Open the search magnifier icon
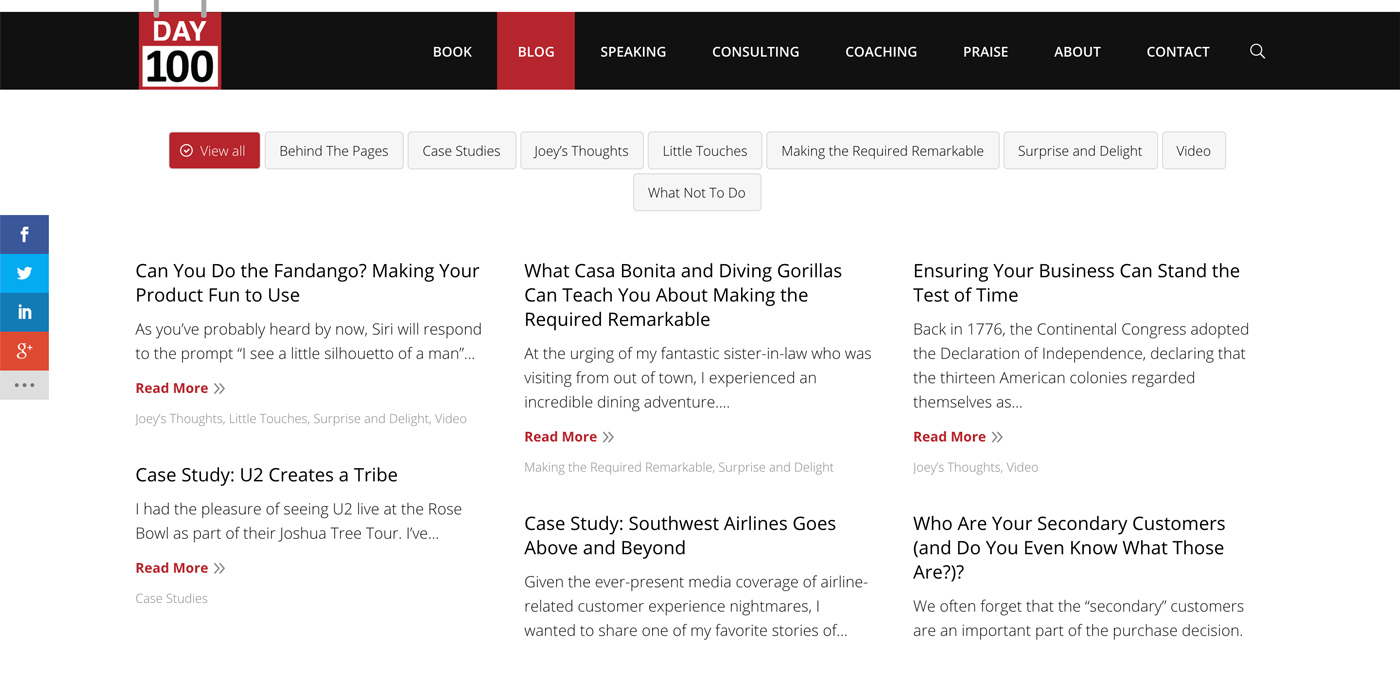 click(x=1257, y=51)
